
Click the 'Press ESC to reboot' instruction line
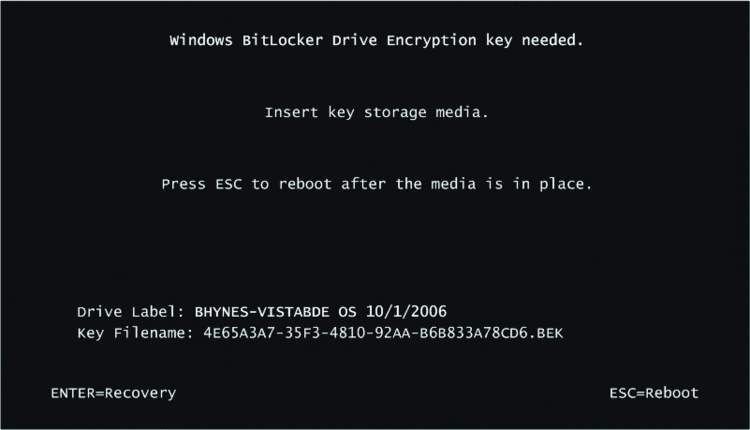[376, 184]
